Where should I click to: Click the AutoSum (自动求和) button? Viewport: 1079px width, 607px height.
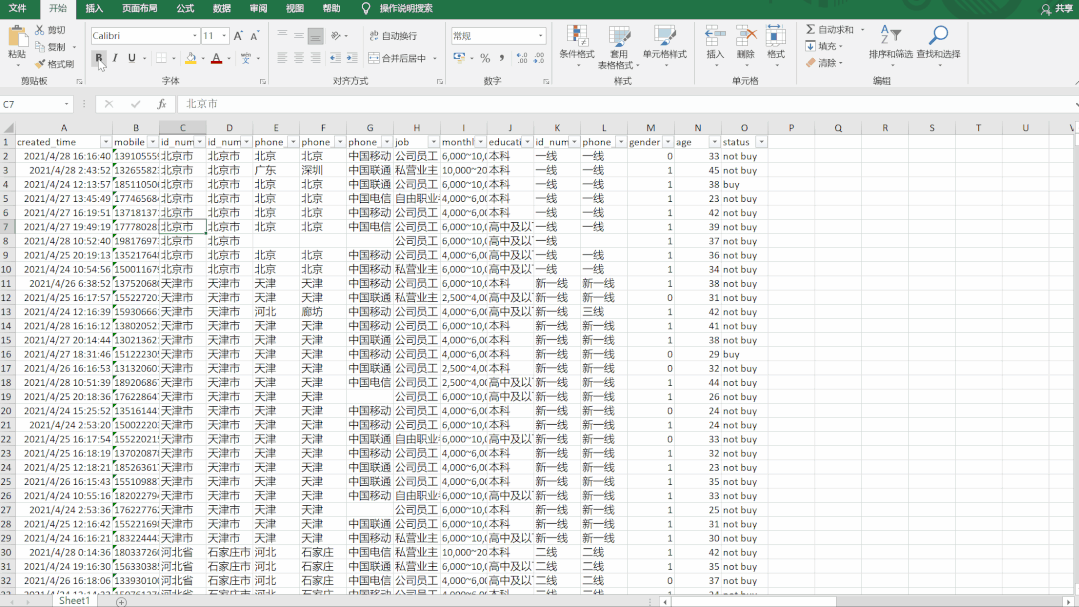tap(830, 30)
